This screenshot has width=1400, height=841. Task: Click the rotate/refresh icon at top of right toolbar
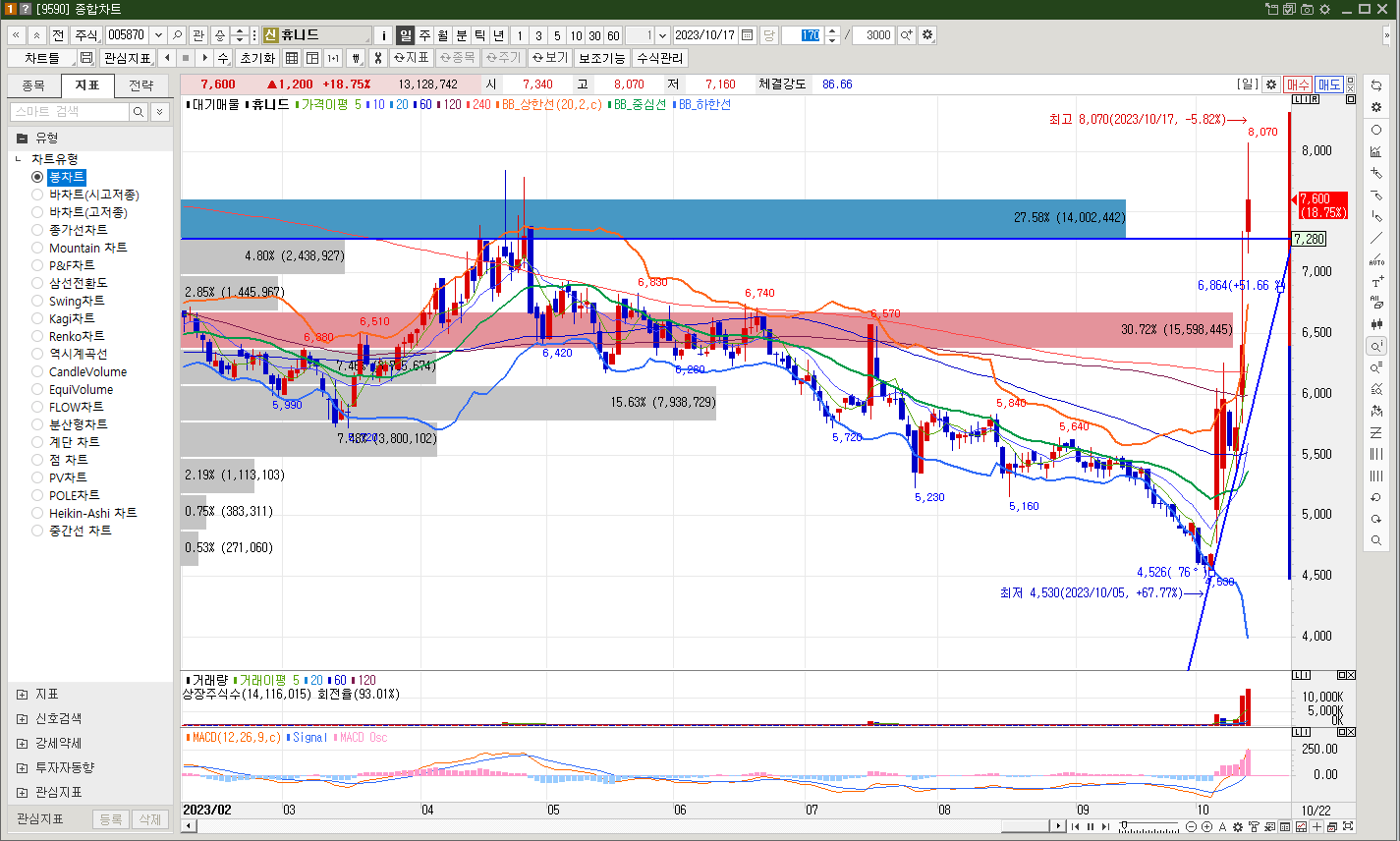click(x=1376, y=85)
